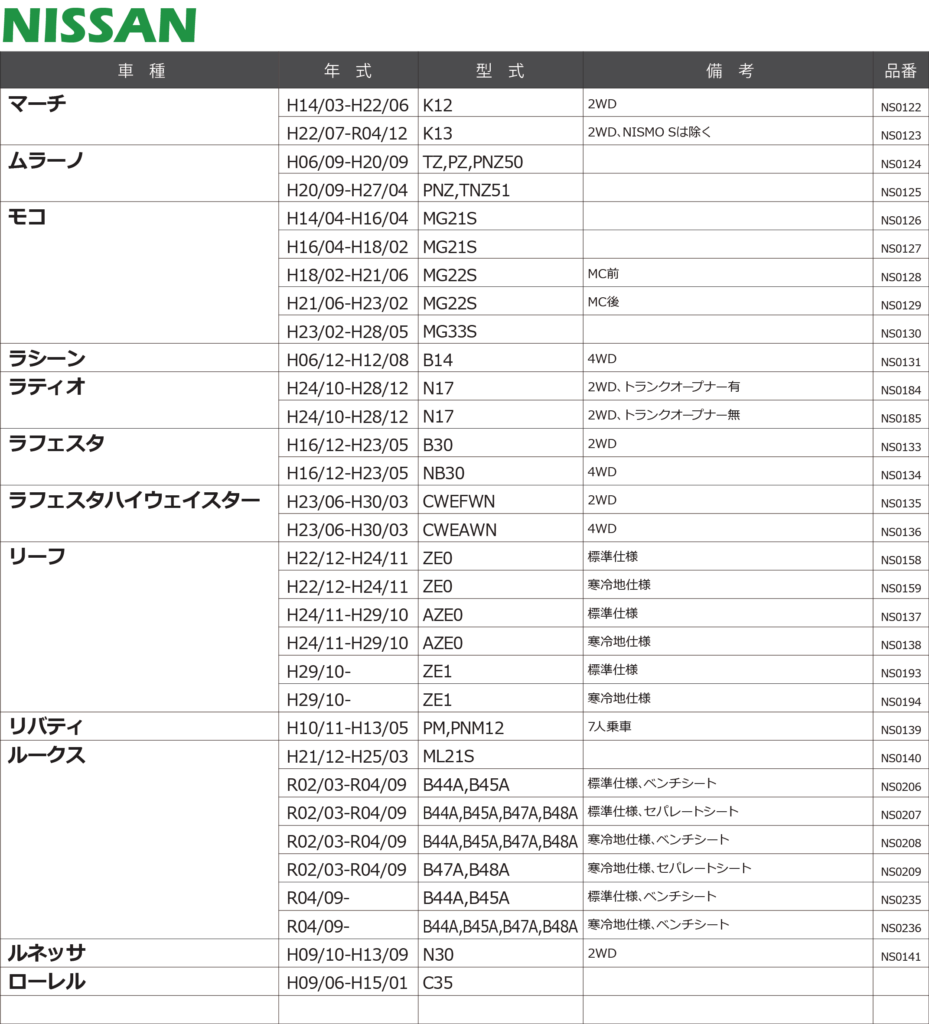The width and height of the screenshot is (929, 1024).
Task: Click the CWEFWN model code cell
Action: click(x=459, y=501)
